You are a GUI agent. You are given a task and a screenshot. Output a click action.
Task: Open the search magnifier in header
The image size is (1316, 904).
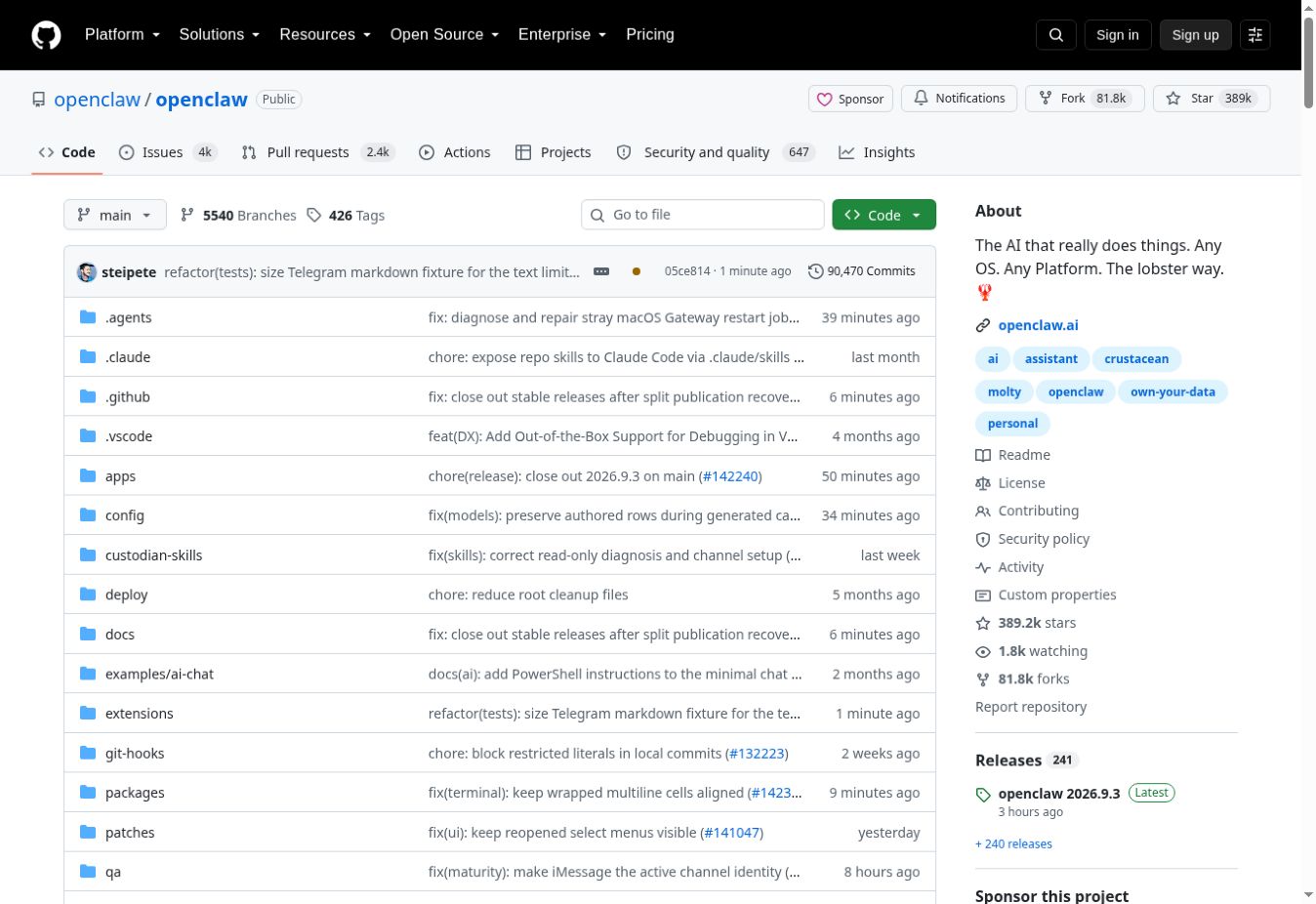click(x=1056, y=35)
